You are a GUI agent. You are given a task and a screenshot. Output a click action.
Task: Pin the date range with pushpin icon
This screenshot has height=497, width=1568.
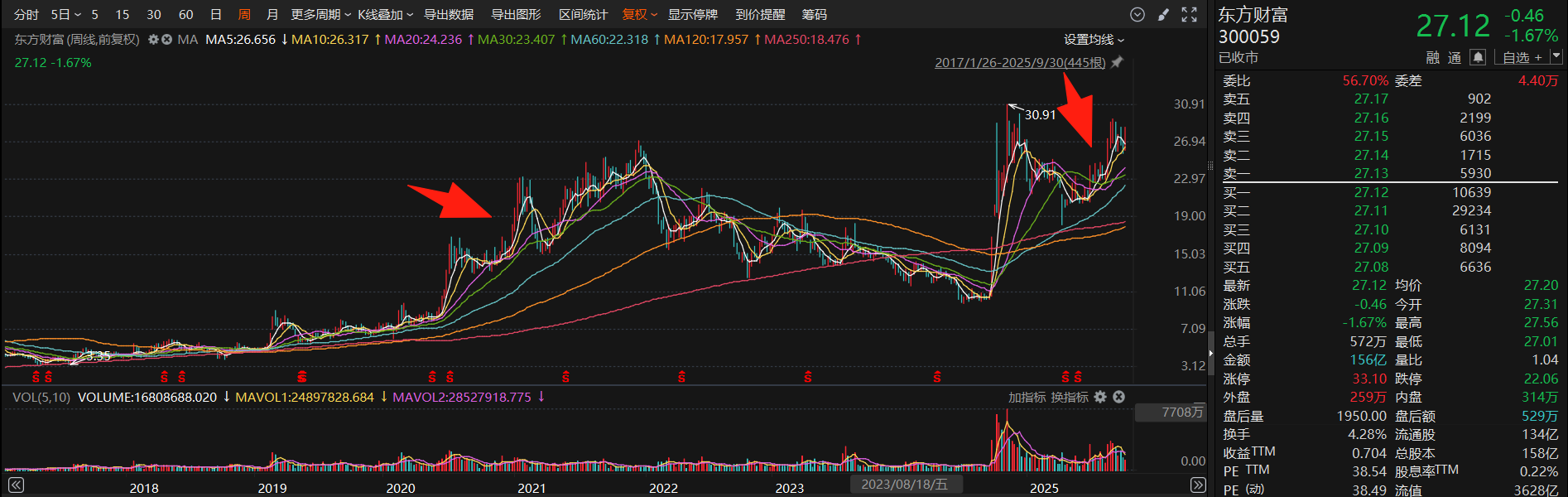click(x=1117, y=62)
